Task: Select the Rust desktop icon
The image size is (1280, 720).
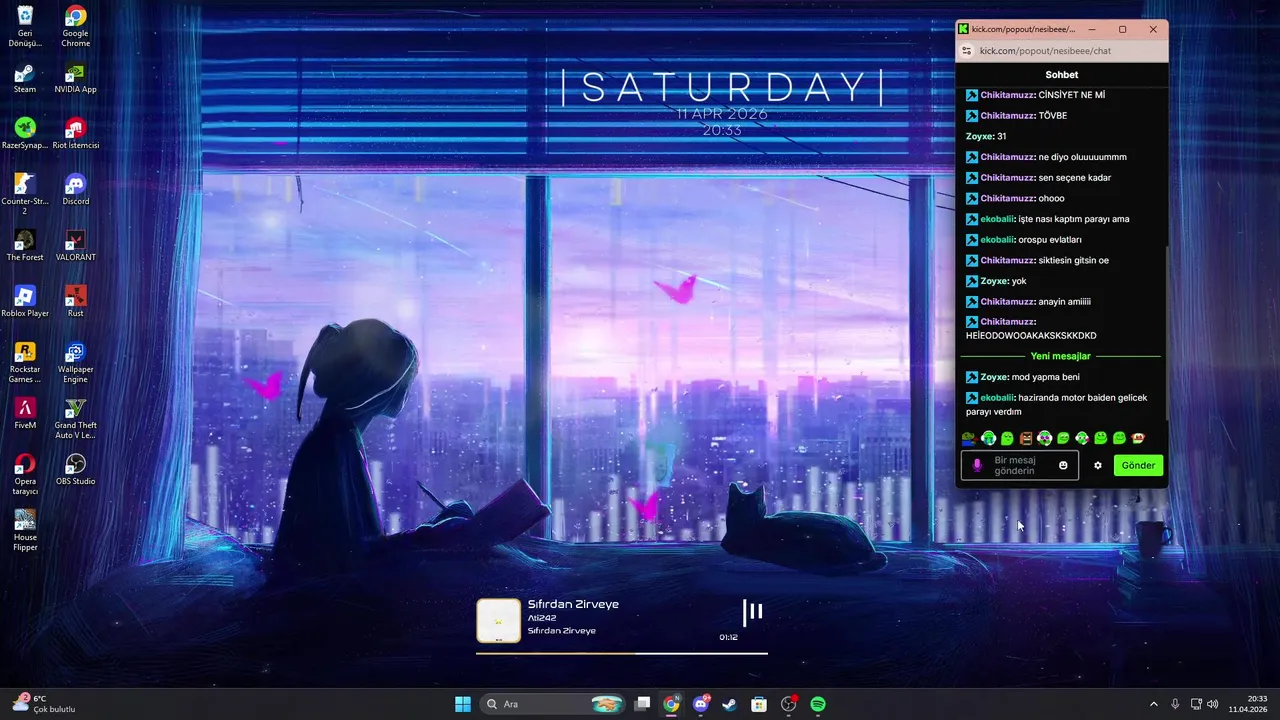Action: (75, 302)
